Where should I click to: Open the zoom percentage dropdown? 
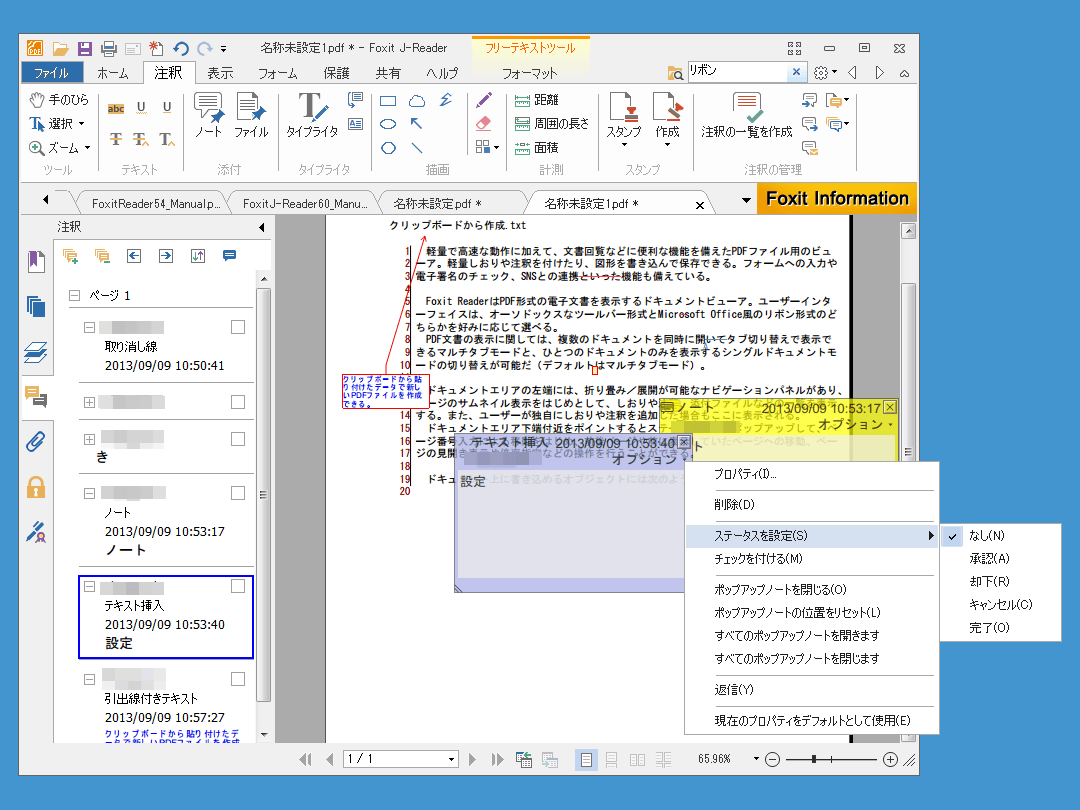756,759
